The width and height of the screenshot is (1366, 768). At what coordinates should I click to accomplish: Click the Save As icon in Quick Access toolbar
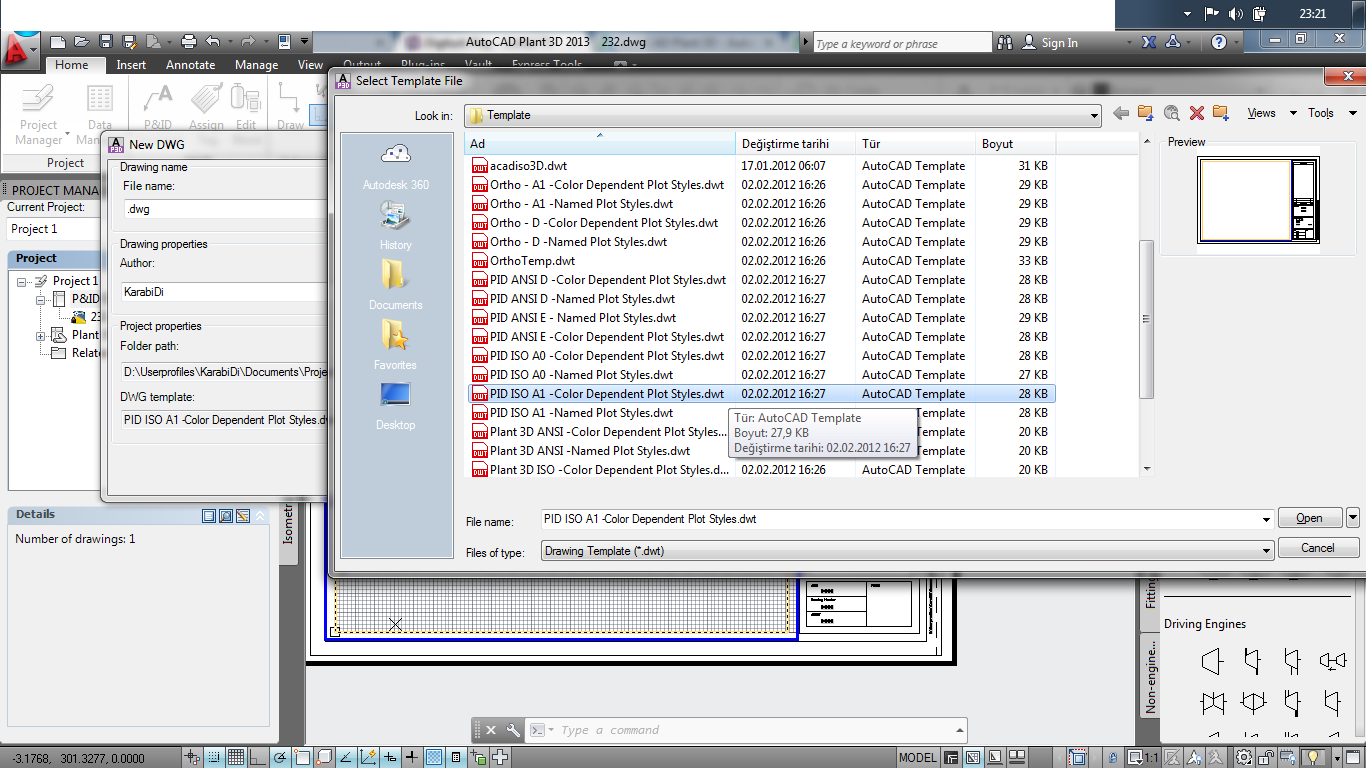coord(129,42)
